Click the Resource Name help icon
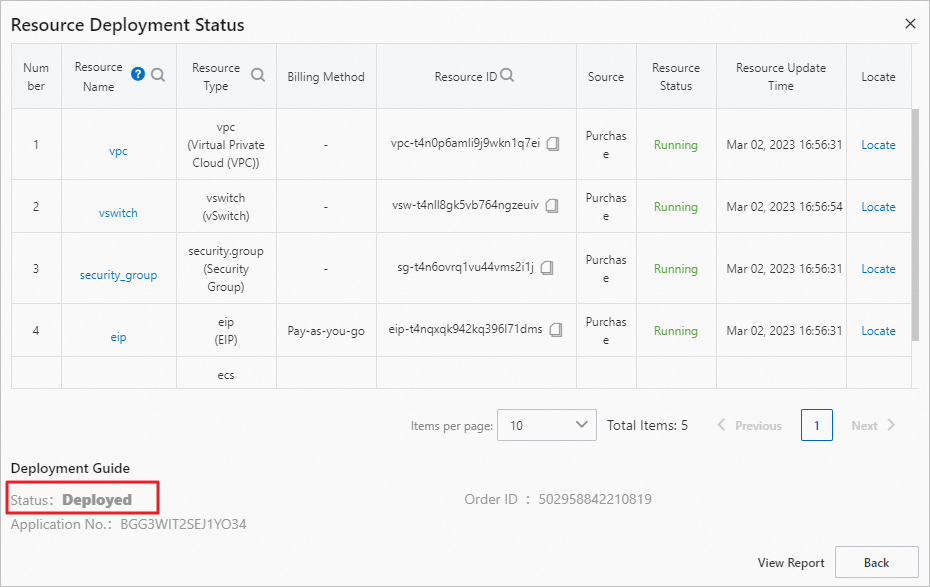This screenshot has height=587, width=930. pos(138,74)
